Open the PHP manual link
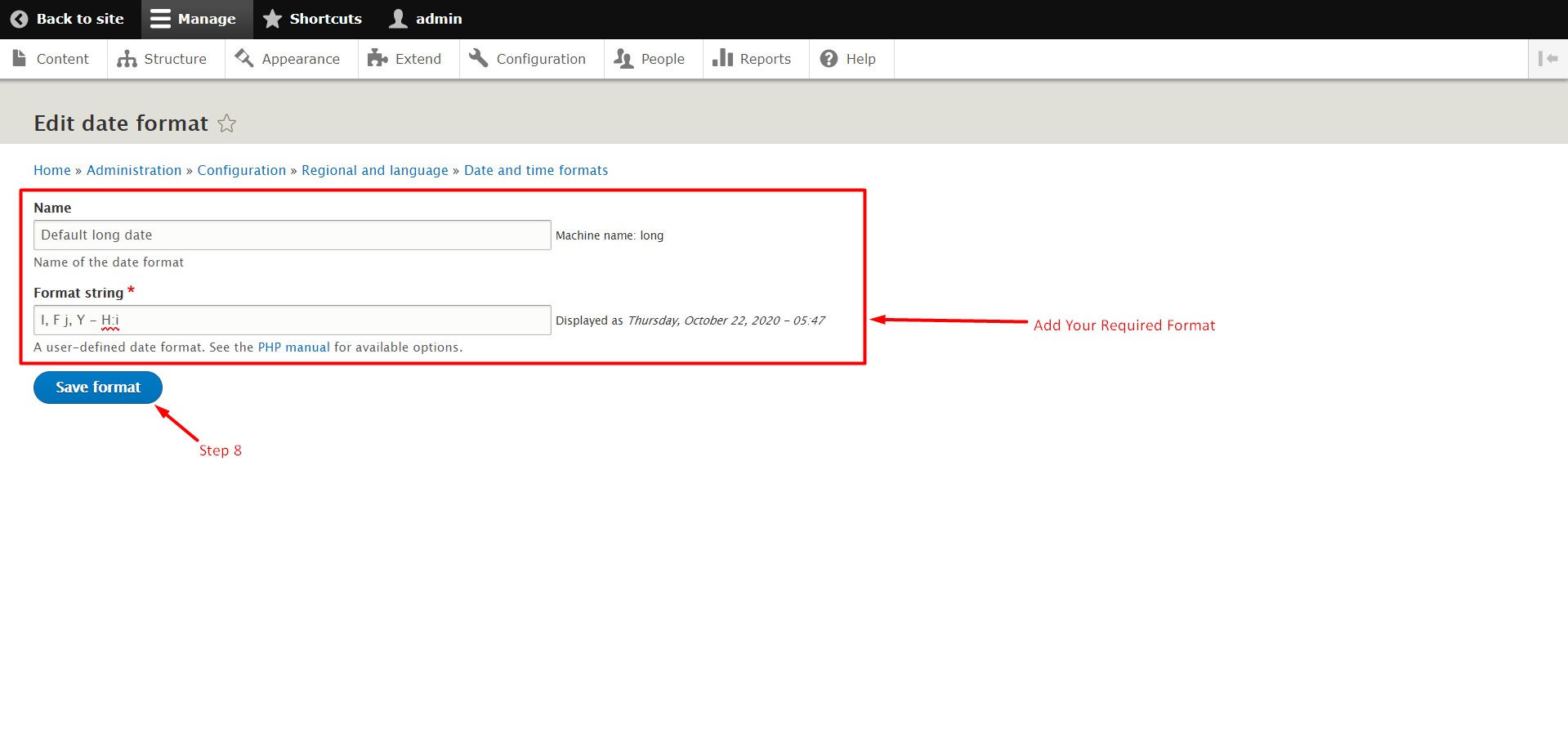The height and width of the screenshot is (735, 1568). coord(294,347)
